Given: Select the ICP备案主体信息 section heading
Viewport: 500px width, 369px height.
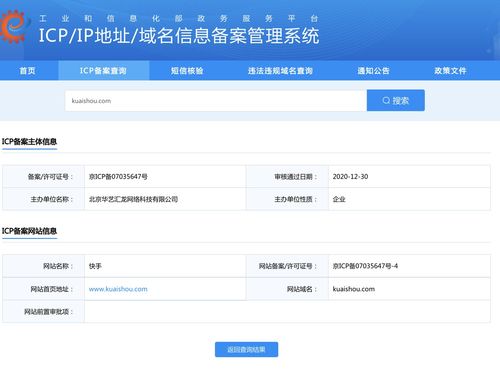Looking at the screenshot, I should point(29,141).
